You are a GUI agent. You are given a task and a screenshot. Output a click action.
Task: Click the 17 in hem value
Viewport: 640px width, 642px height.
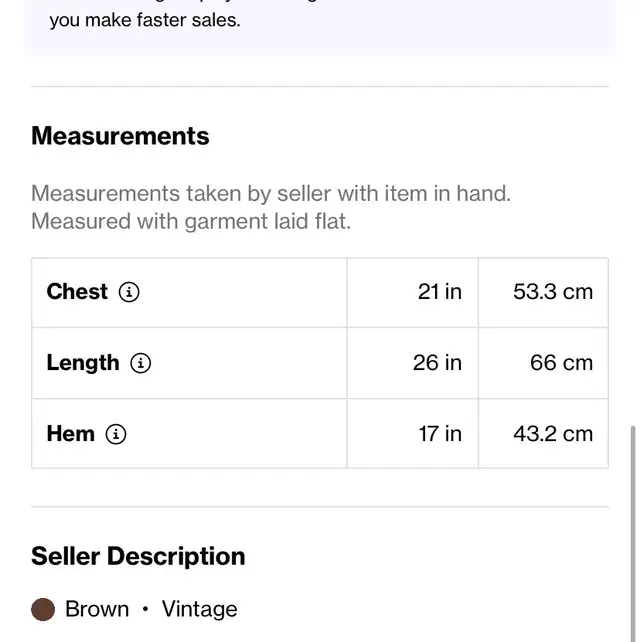440,434
